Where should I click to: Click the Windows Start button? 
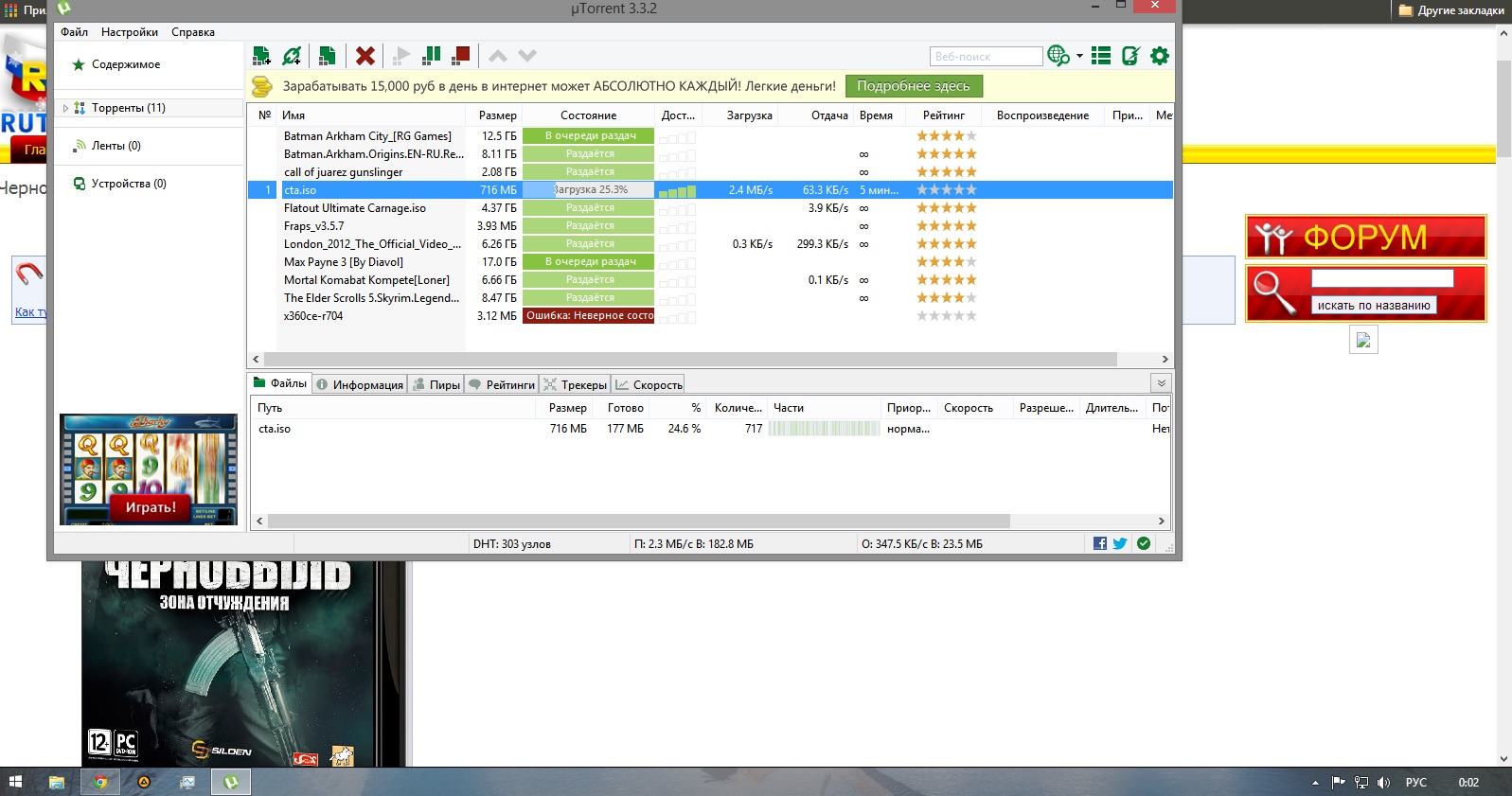15,782
